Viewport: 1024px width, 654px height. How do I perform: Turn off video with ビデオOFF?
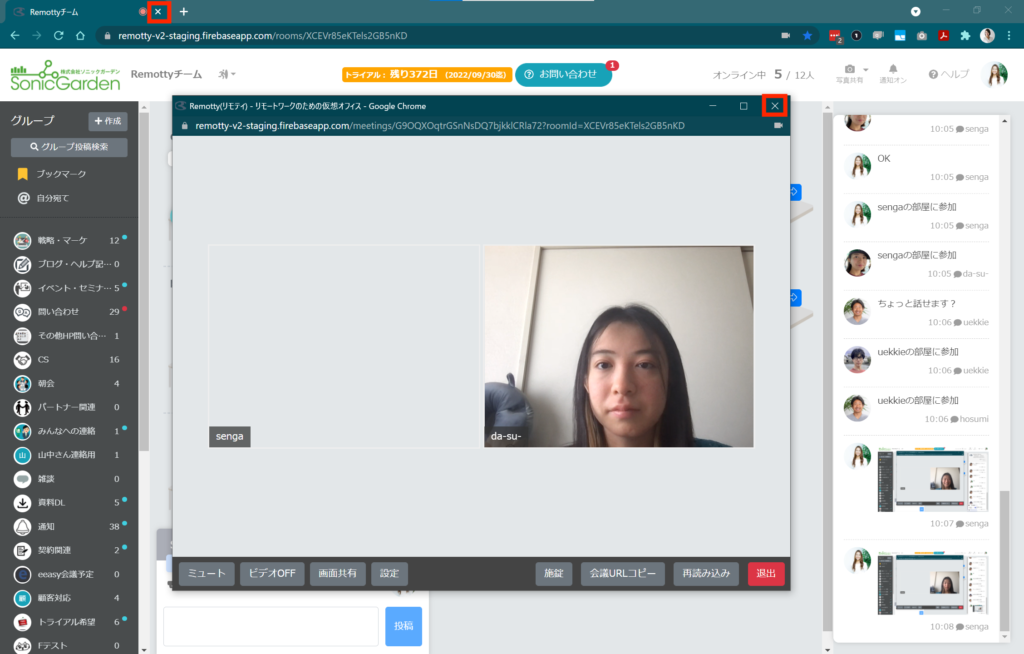click(272, 574)
